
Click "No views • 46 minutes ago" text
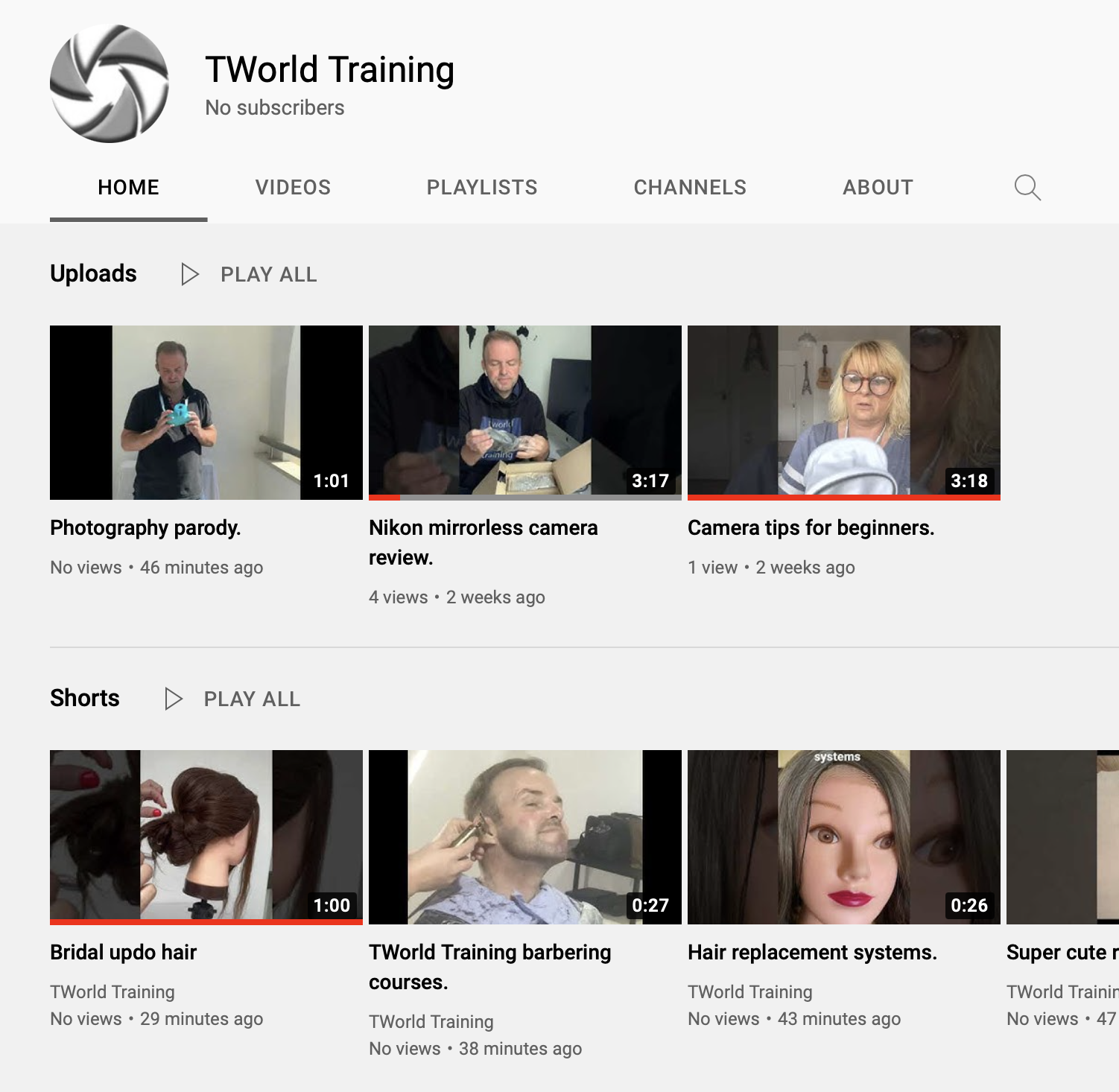(156, 568)
